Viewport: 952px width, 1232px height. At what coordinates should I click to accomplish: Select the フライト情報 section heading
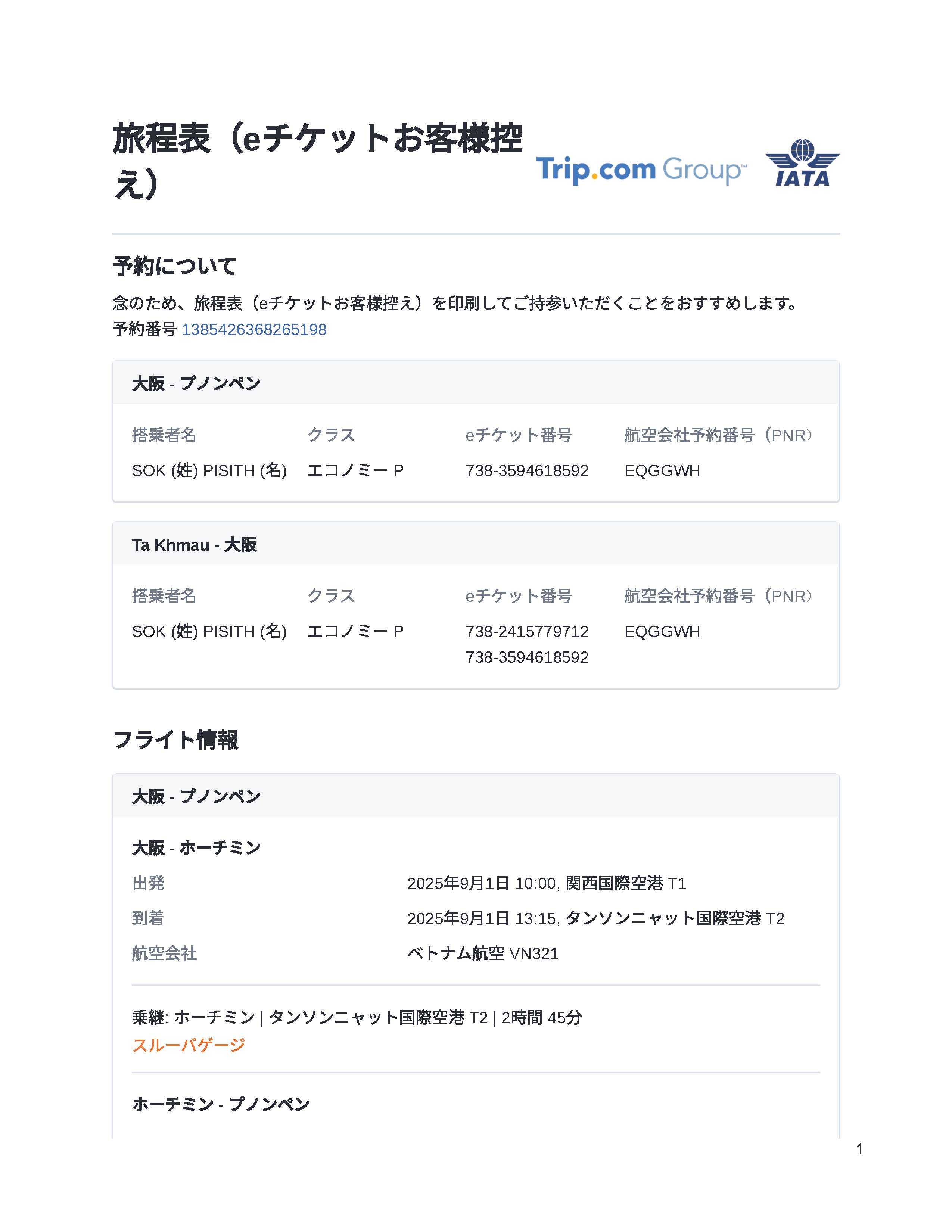(x=176, y=740)
